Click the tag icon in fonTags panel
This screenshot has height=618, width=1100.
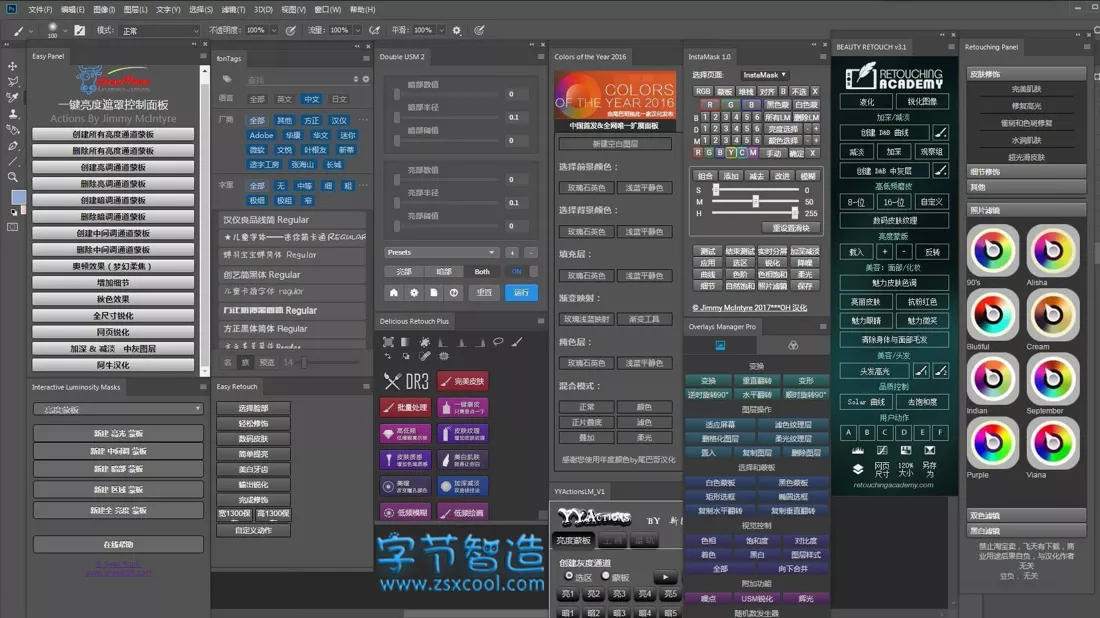point(227,79)
